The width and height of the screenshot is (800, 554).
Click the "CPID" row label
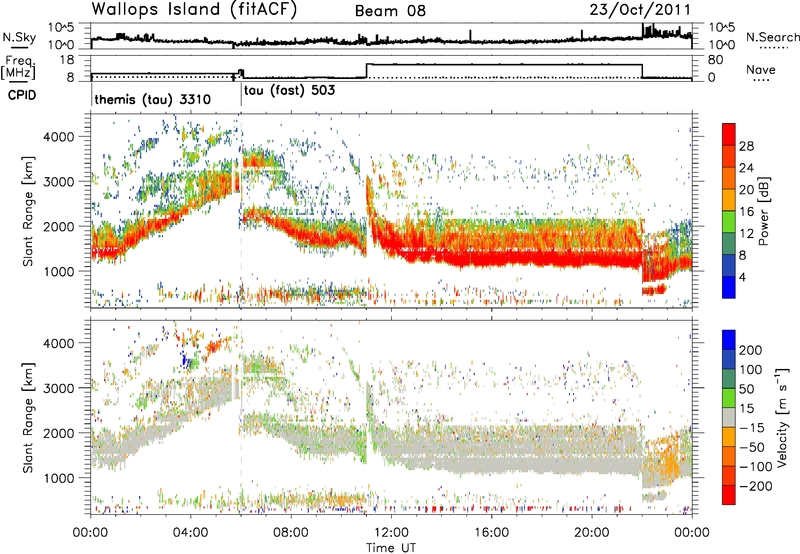click(21, 95)
